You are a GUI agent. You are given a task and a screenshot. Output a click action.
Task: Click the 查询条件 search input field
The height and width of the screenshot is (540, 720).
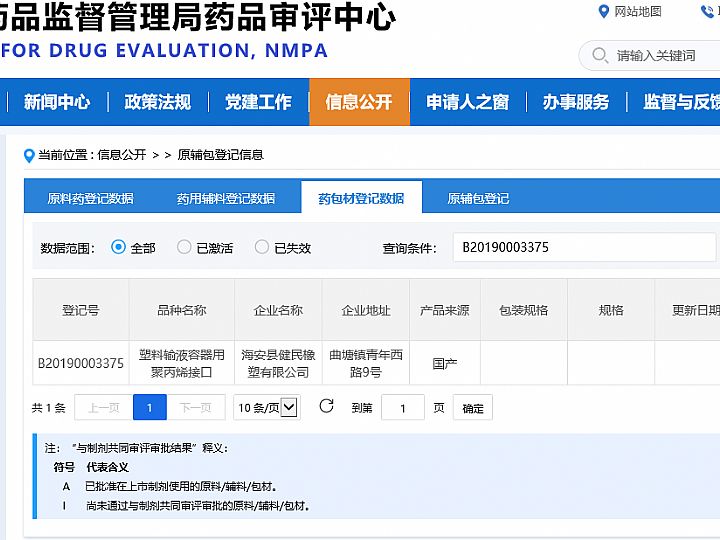585,247
